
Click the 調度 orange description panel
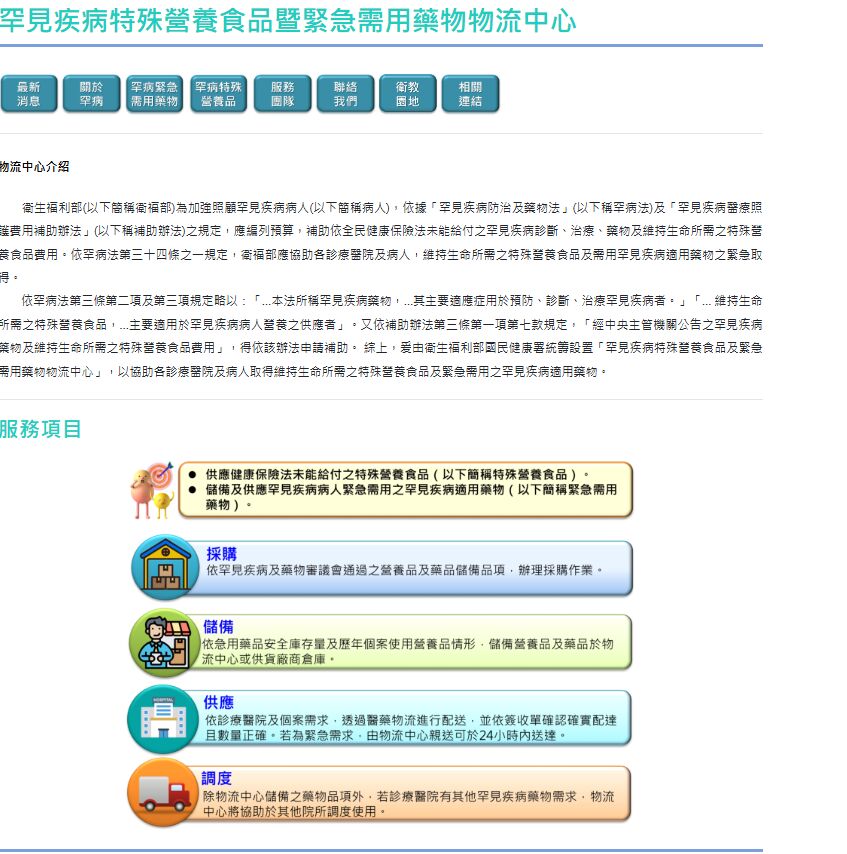[415, 793]
